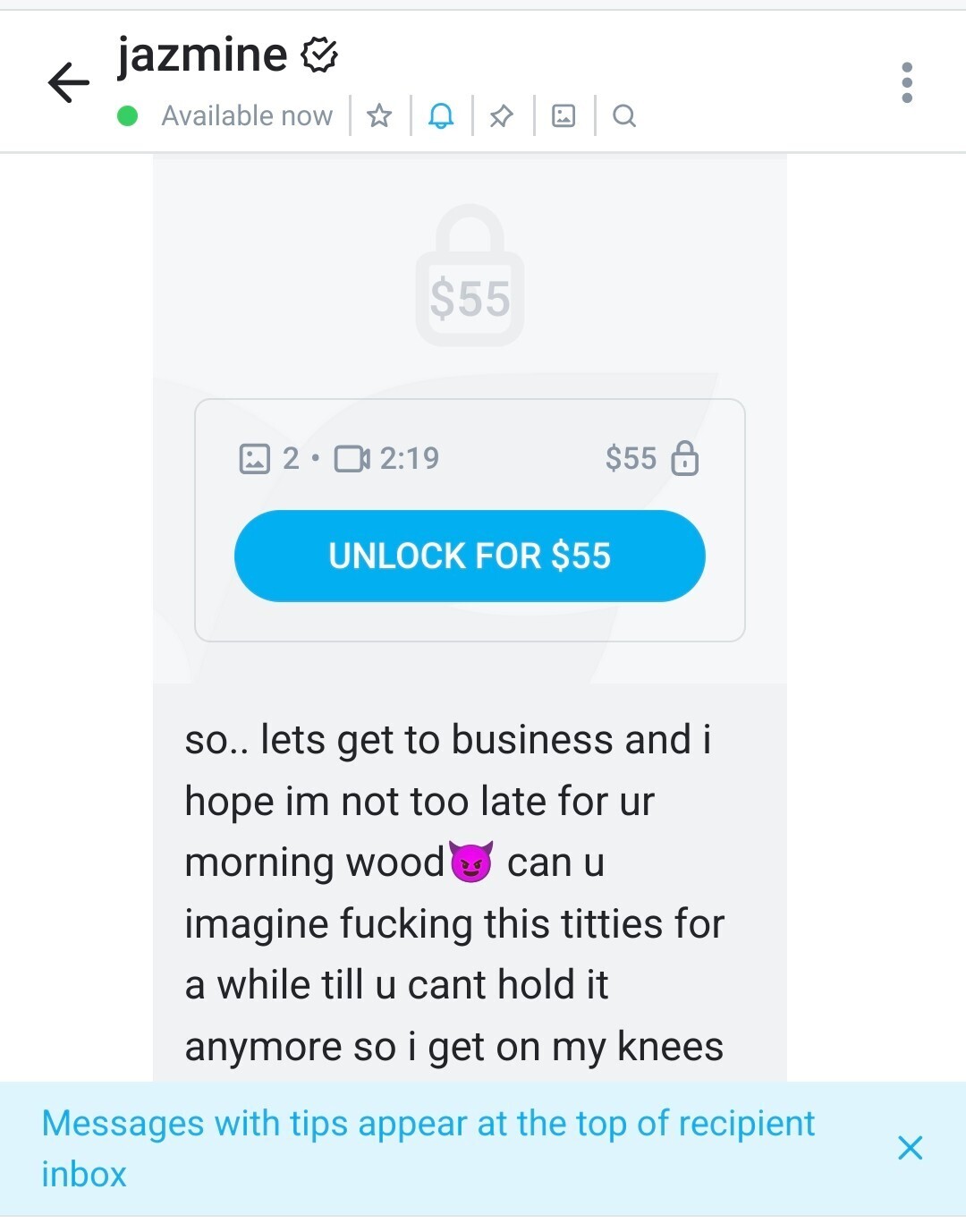Toggle the bell notifications icon

(441, 115)
